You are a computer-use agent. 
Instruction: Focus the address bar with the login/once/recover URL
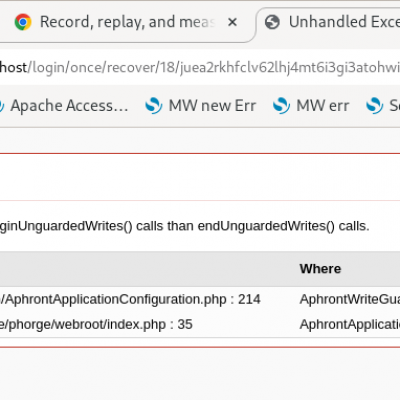click(x=200, y=67)
